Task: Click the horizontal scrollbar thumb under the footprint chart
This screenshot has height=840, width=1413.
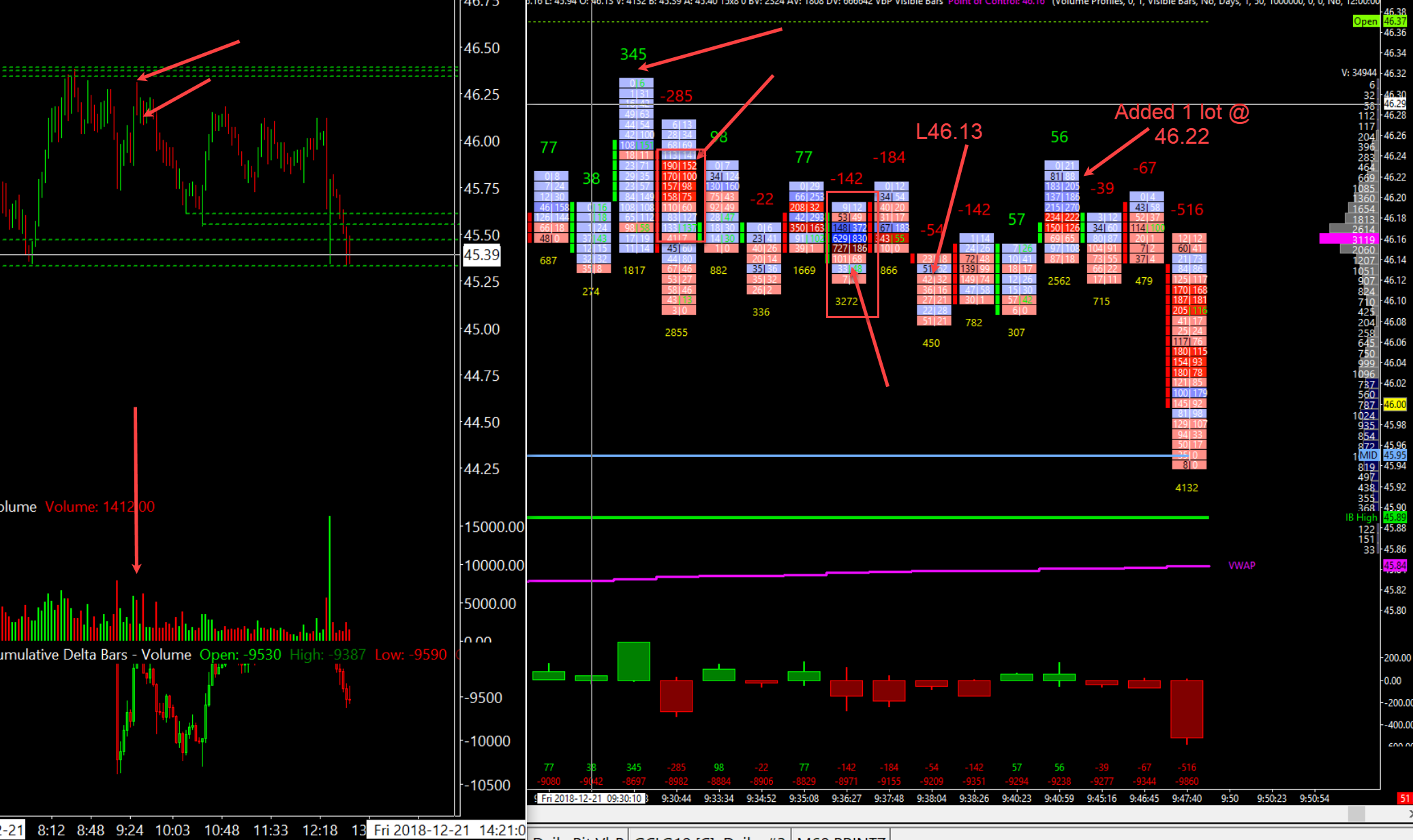Action: click(1356, 813)
